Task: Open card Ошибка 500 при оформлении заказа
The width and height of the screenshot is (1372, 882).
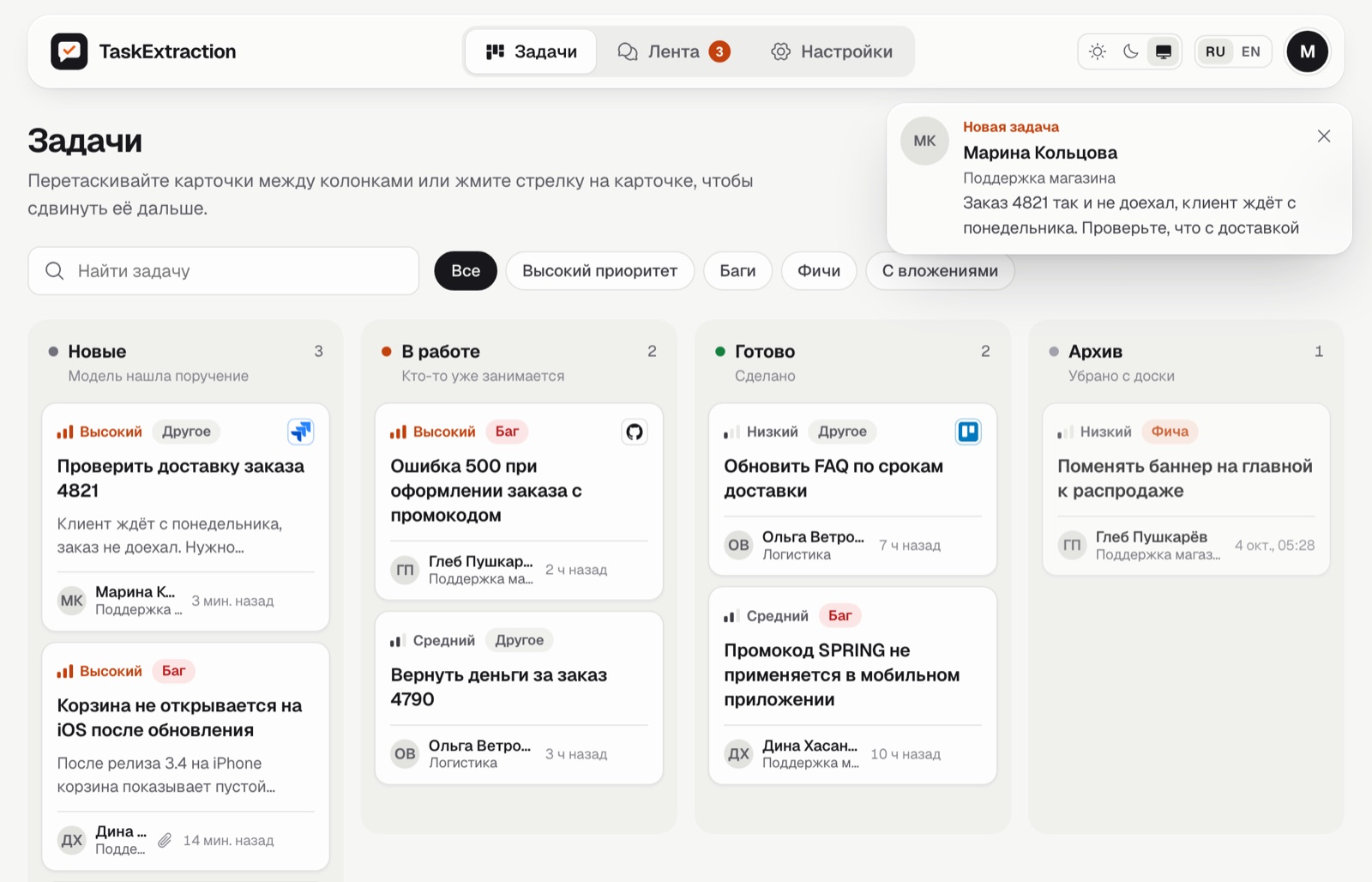Action: click(519, 501)
